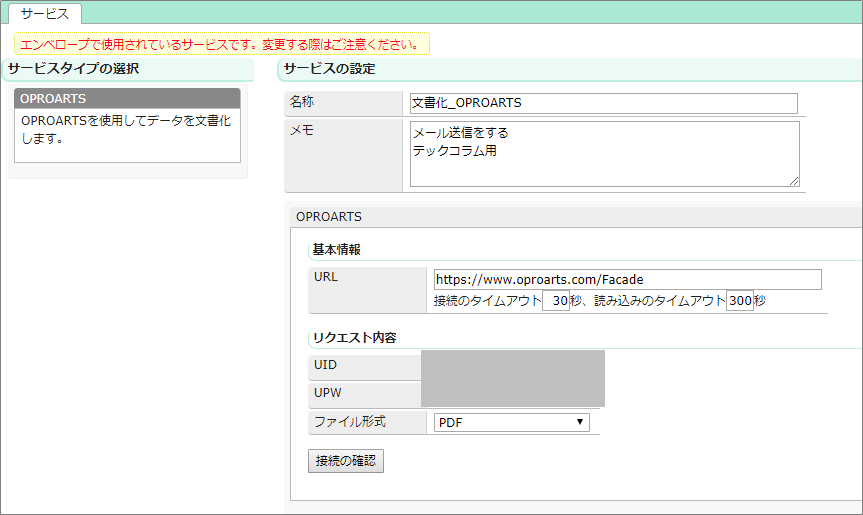Click the メモ label
863x515 pixels.
(x=302, y=130)
